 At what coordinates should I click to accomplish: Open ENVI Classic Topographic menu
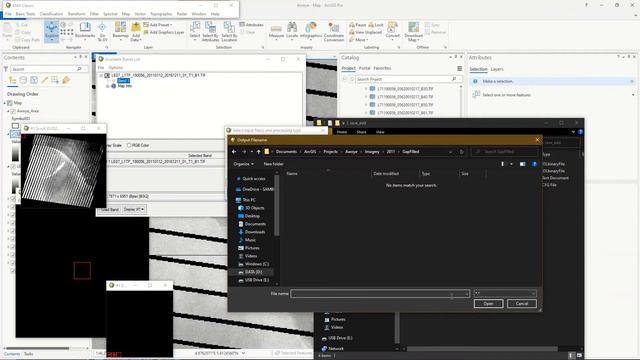(x=161, y=14)
